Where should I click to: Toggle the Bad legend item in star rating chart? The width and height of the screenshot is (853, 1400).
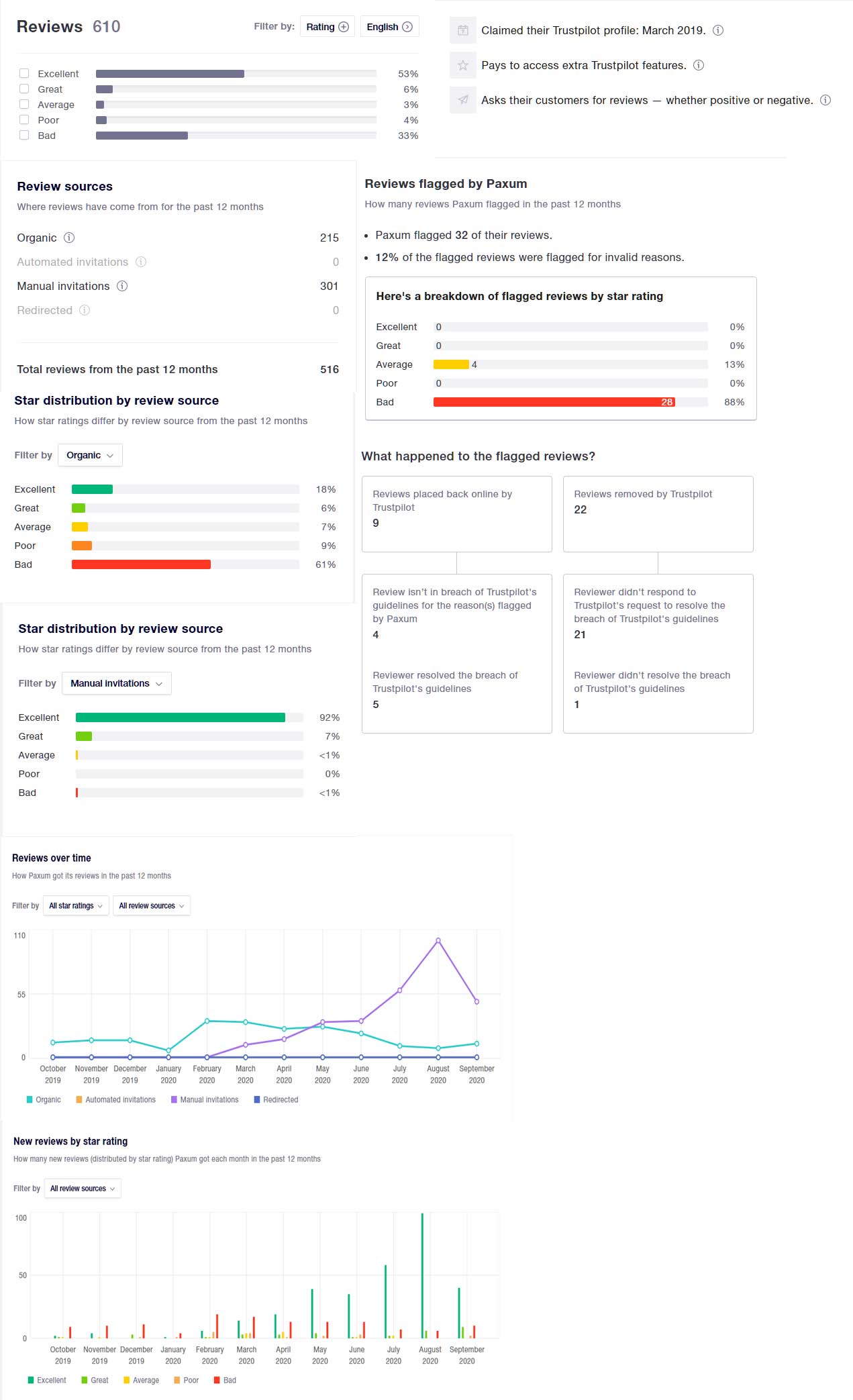[x=225, y=1380]
